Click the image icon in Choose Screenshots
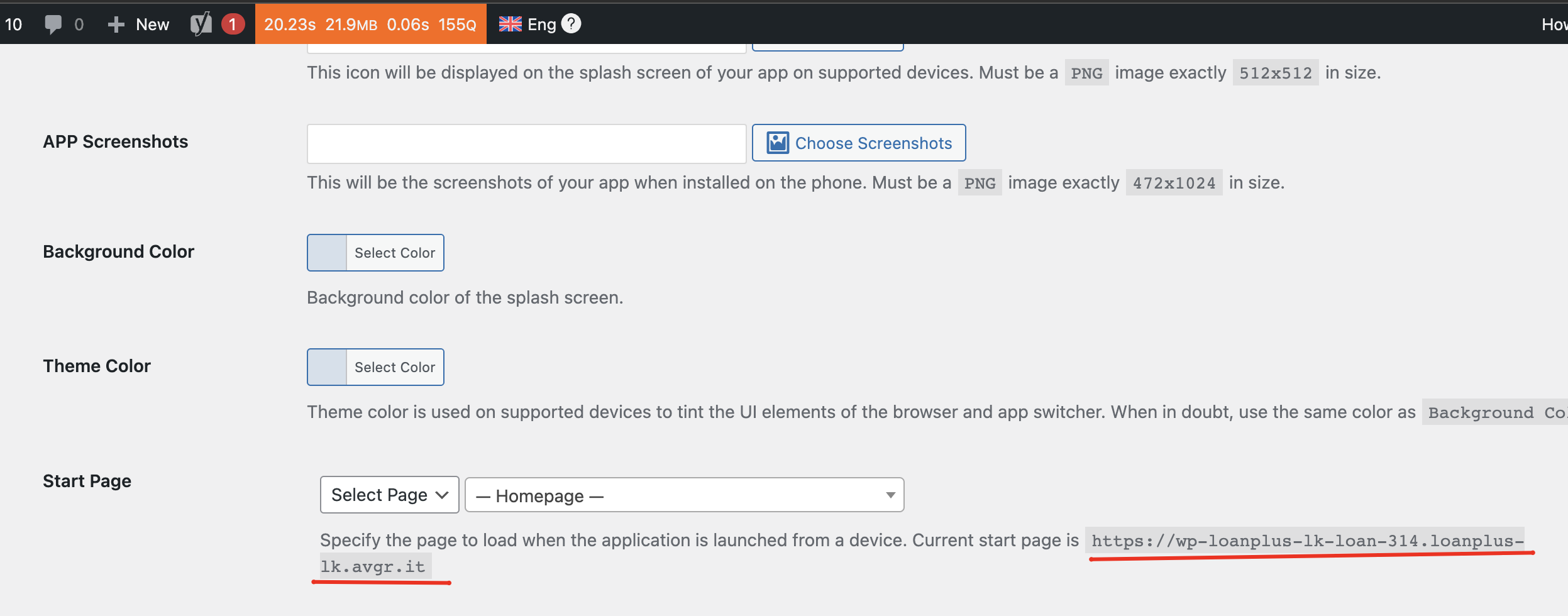The image size is (1568, 616). click(778, 143)
